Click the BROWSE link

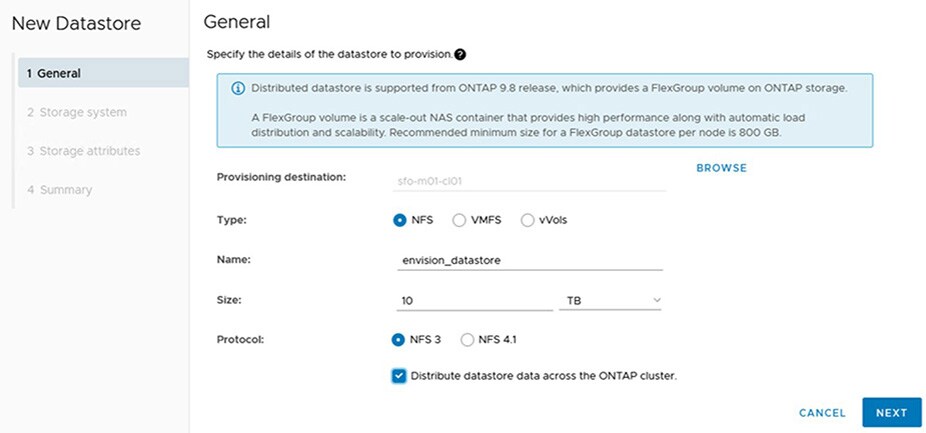click(721, 168)
